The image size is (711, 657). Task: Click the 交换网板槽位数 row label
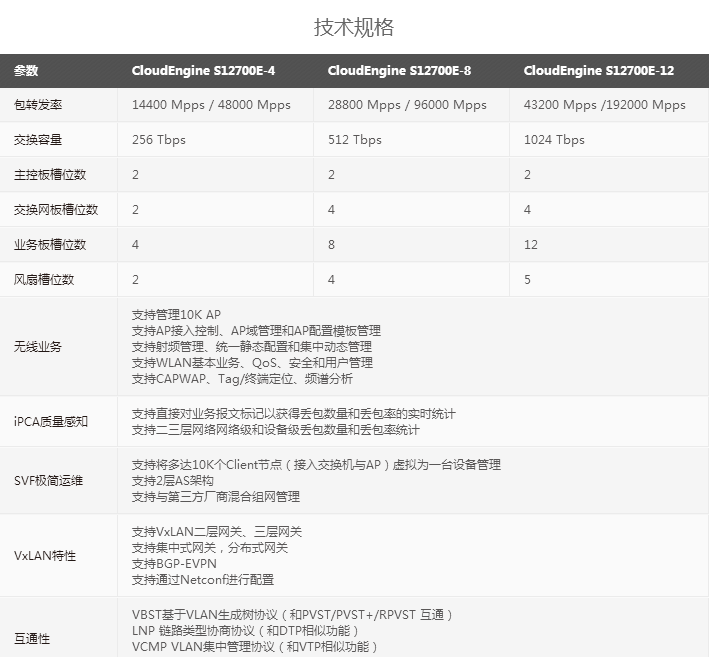coord(56,209)
